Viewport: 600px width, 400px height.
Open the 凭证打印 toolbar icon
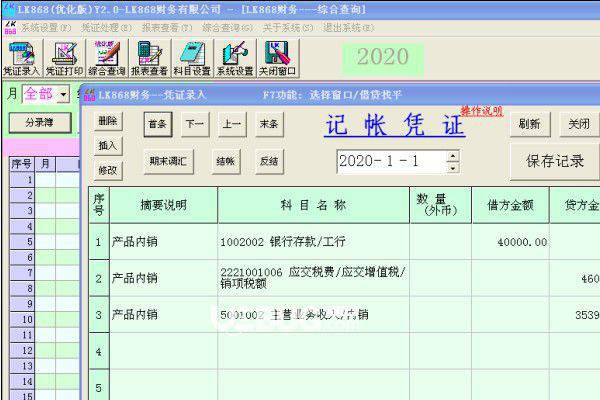[64, 58]
